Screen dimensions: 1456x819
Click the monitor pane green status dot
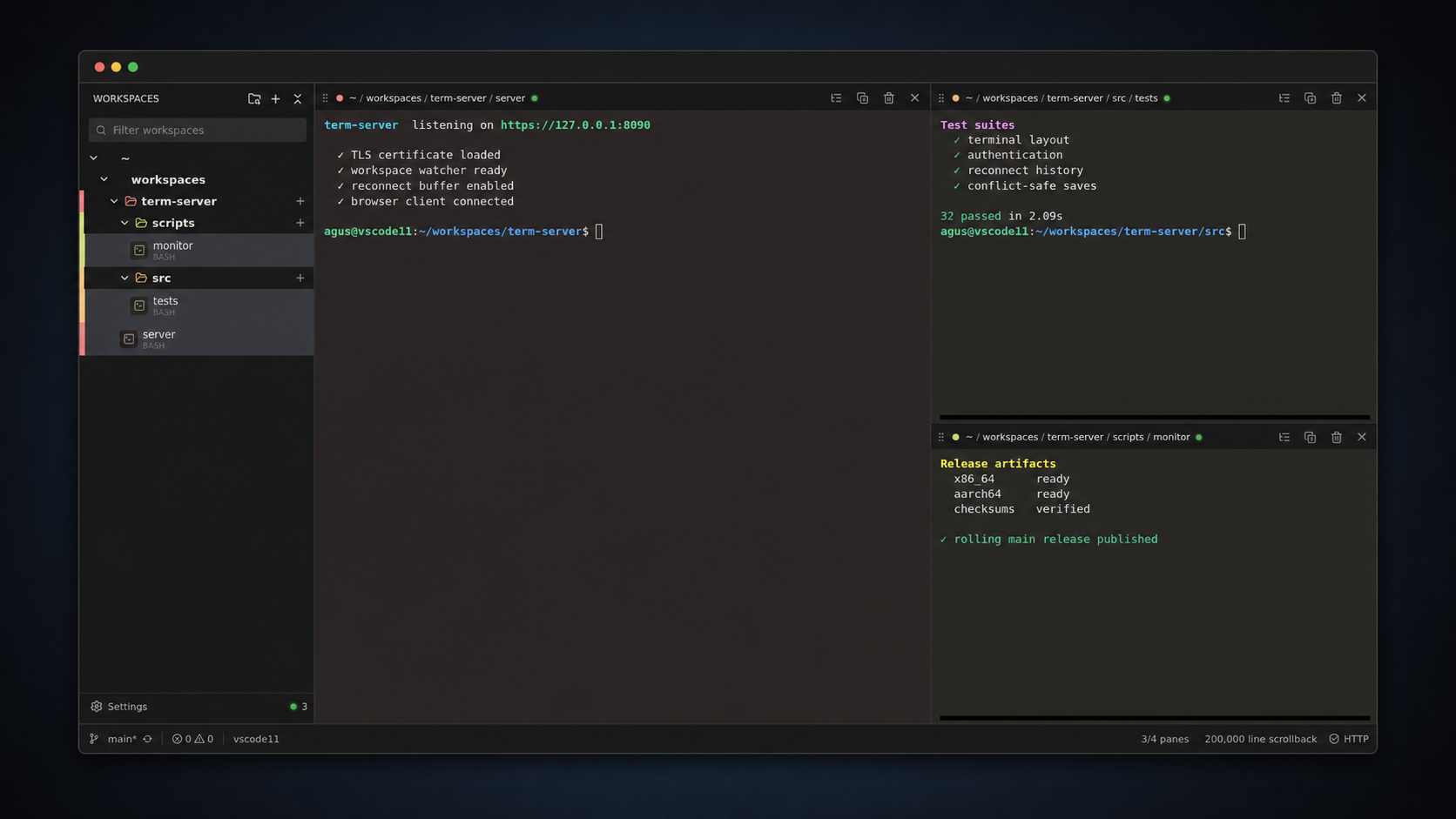(x=1199, y=438)
